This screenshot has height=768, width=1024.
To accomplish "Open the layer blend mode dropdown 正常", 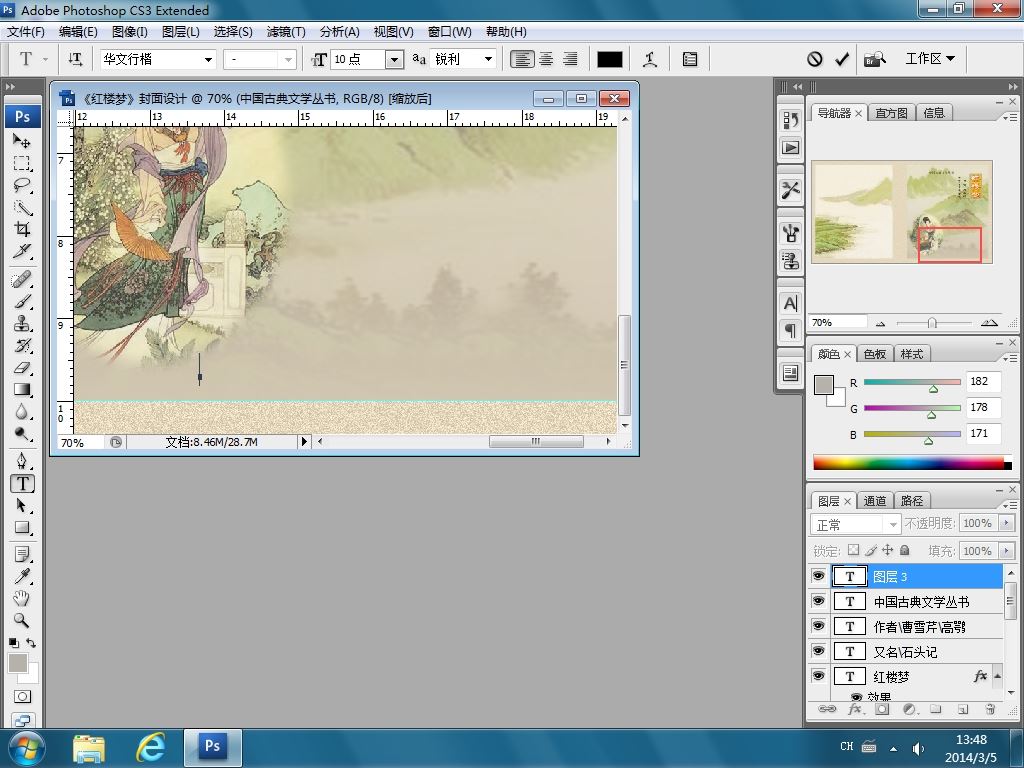I will (x=856, y=524).
